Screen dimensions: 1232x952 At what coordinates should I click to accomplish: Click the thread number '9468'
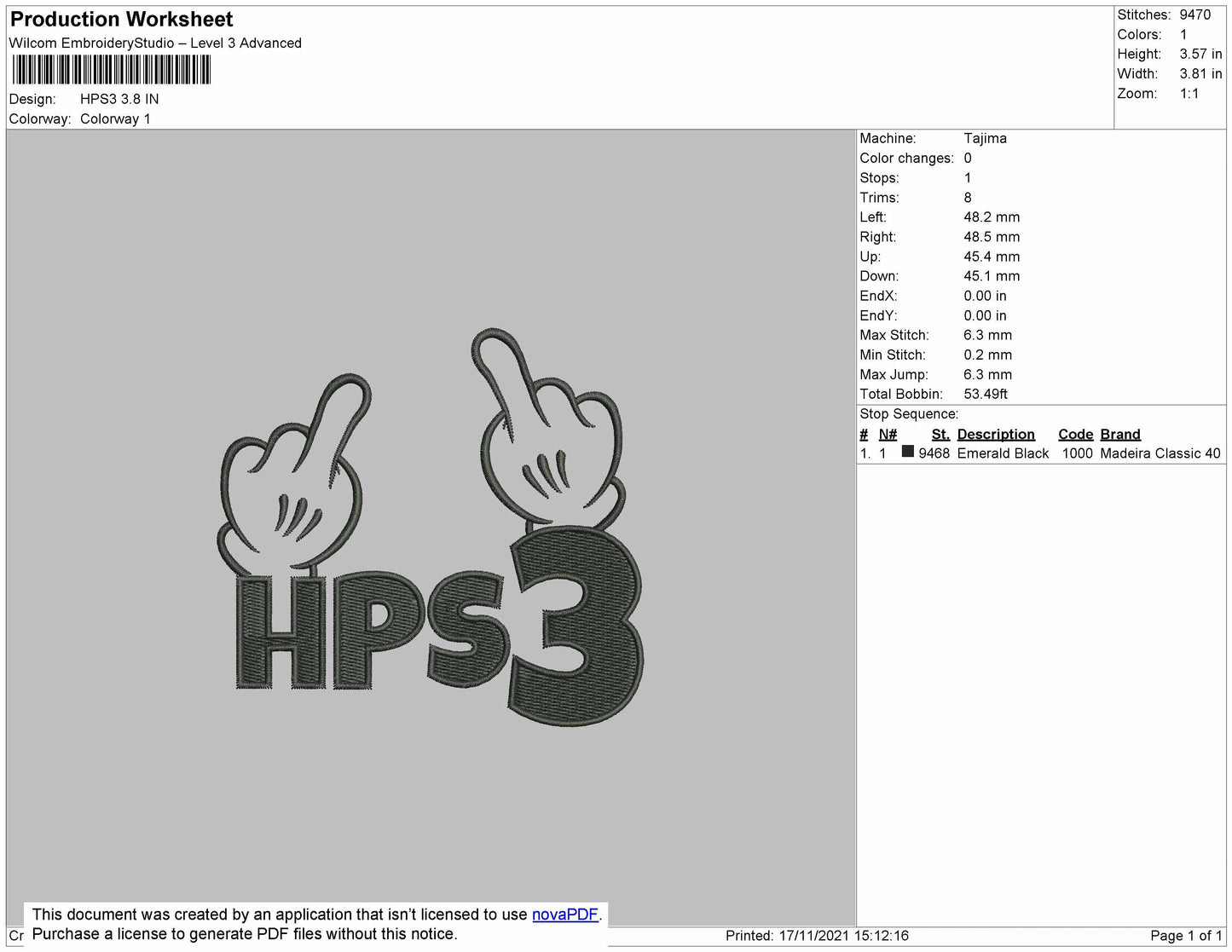tap(934, 453)
